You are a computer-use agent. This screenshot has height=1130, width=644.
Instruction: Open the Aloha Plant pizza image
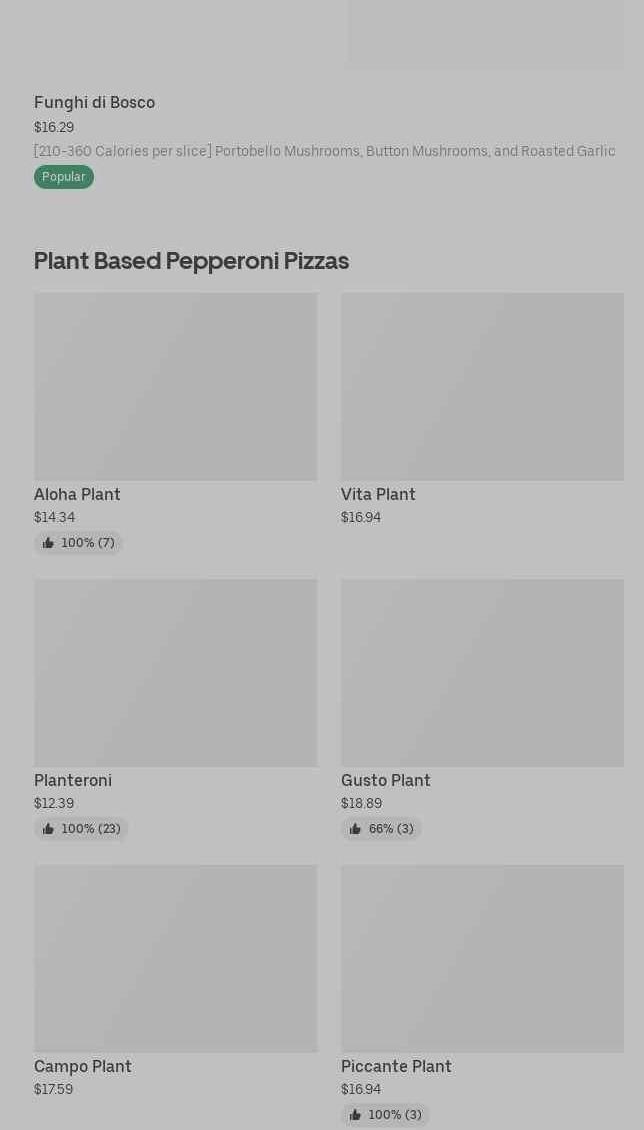coord(175,386)
